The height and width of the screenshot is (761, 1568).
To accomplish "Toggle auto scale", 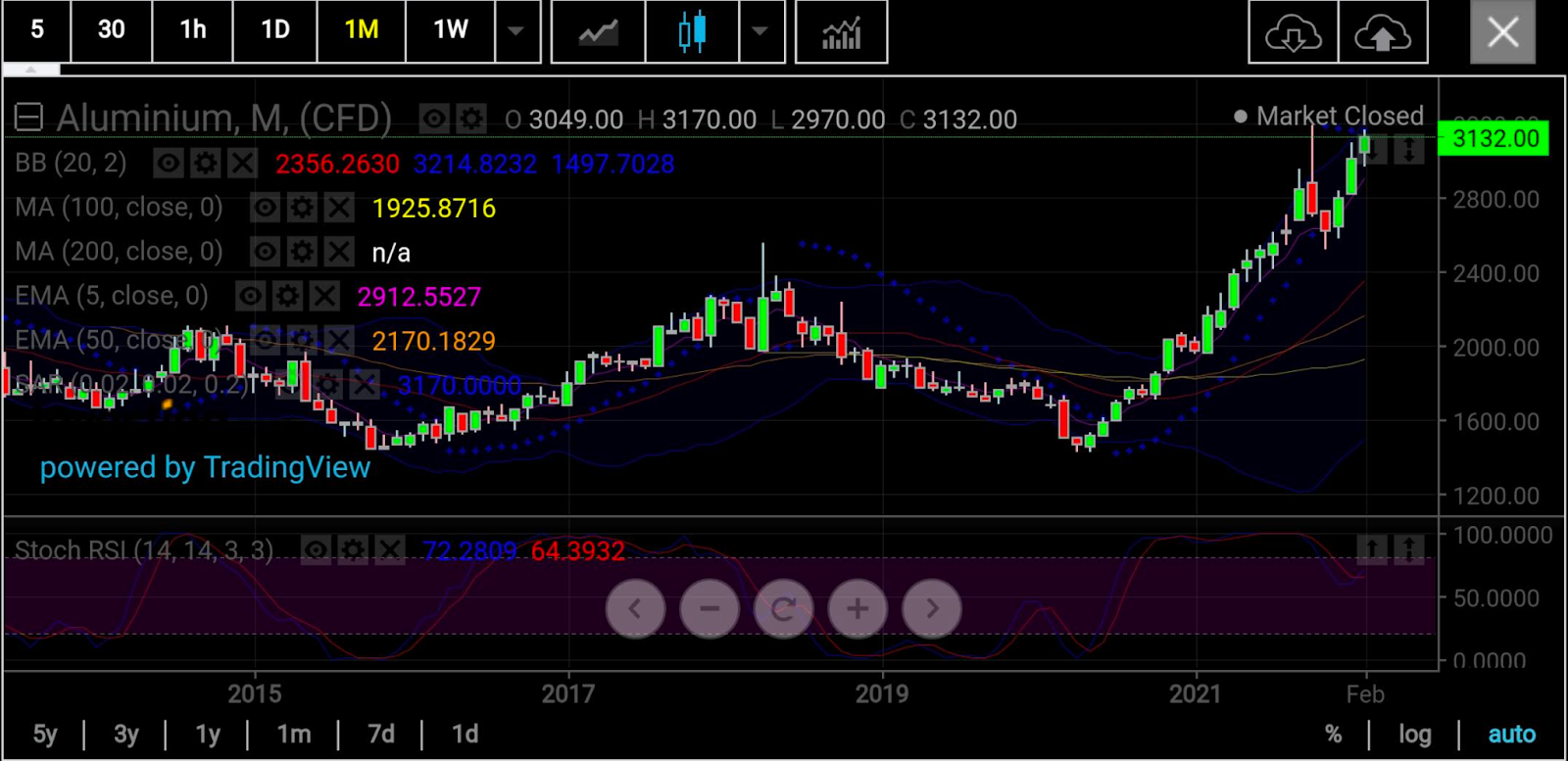I will 1512,735.
